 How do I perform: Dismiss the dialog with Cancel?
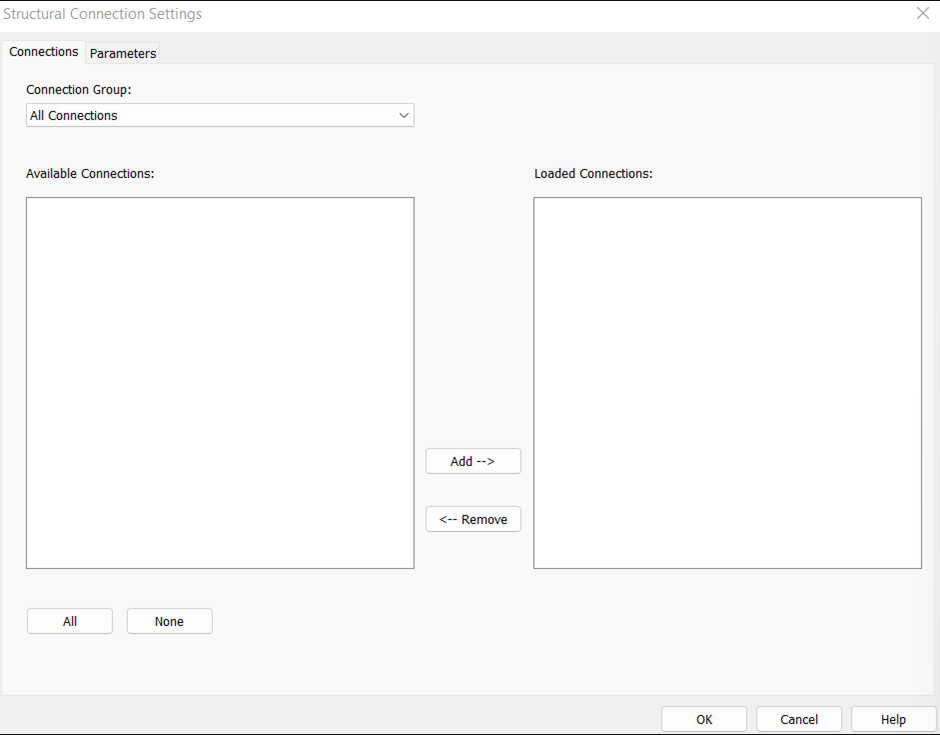pos(798,718)
